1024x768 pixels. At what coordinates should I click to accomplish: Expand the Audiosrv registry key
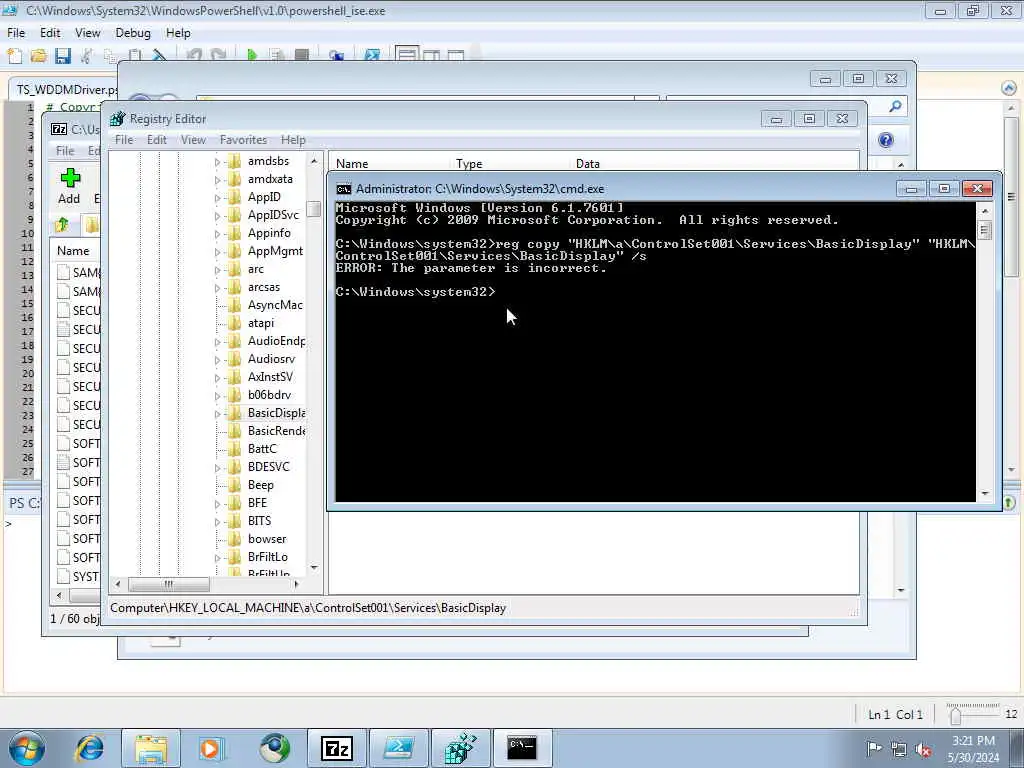217,359
